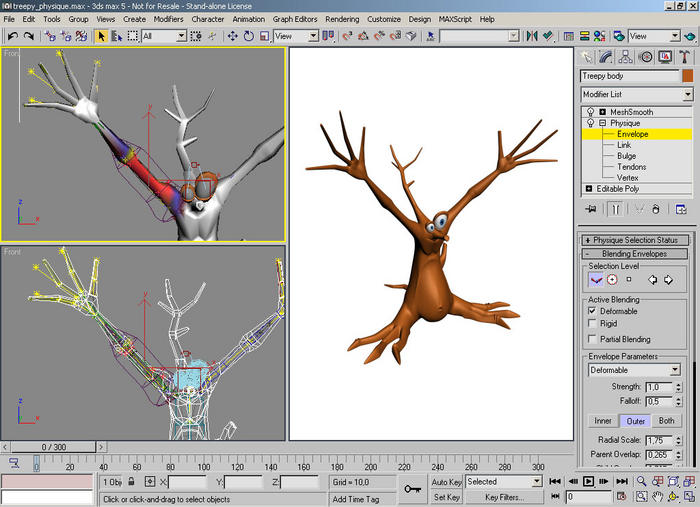Image resolution: width=700 pixels, height=507 pixels.
Task: Click the Auto Key button
Action: coord(446,482)
